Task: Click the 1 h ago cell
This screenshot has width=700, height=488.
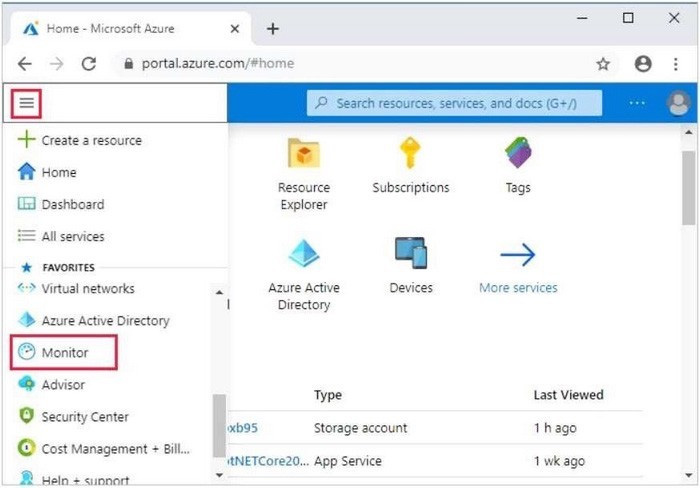Action: point(555,428)
